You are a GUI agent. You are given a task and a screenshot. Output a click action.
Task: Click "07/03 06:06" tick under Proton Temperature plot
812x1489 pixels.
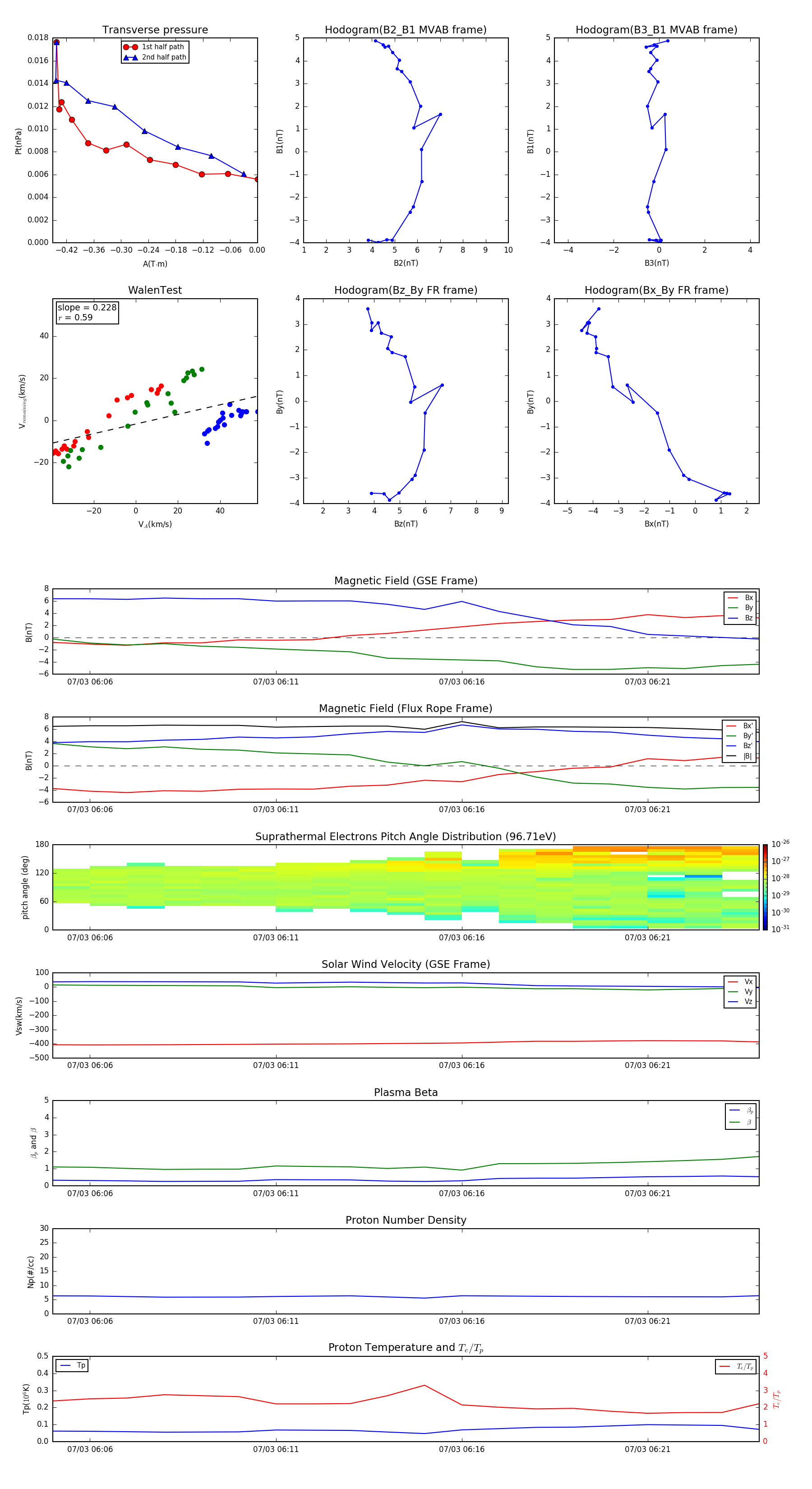point(90,1449)
